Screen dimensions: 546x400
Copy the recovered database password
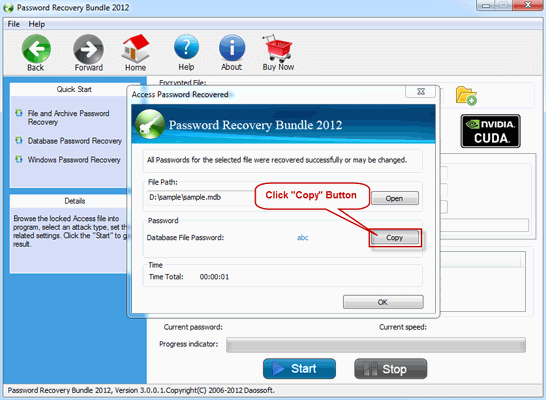395,238
